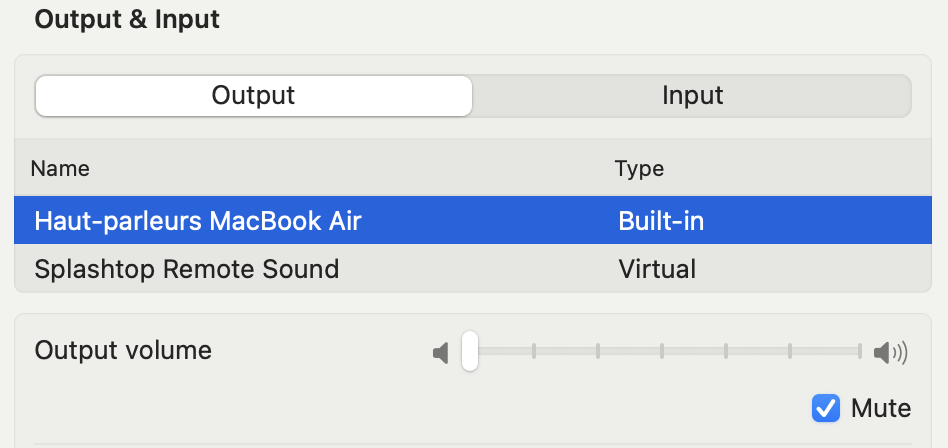Select Haut-parleurs MacBook Air output device
This screenshot has height=448, width=948.
(x=473, y=221)
